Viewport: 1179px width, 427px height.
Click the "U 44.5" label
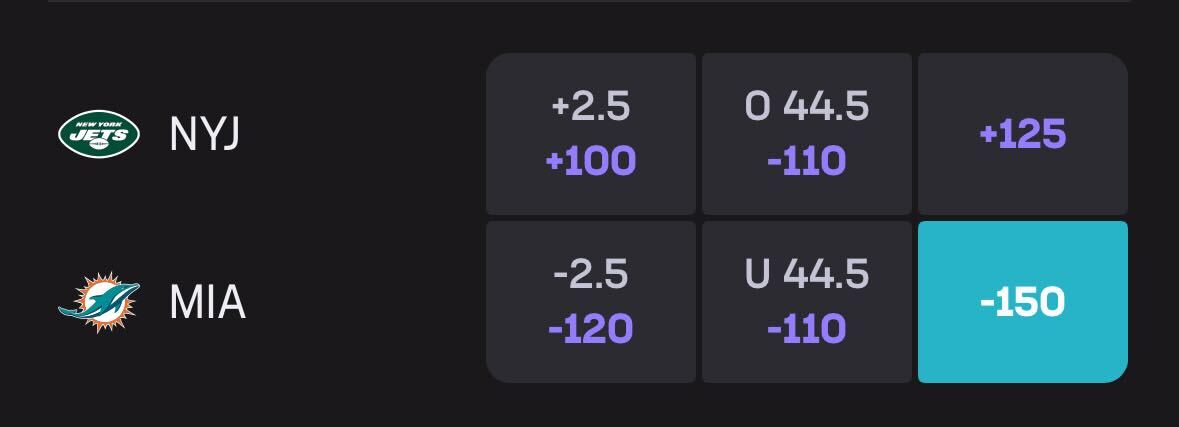[x=806, y=274]
